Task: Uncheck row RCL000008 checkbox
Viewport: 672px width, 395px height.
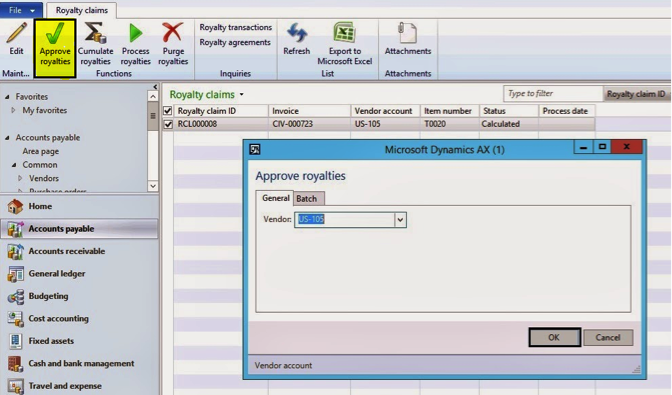Action: (168, 124)
